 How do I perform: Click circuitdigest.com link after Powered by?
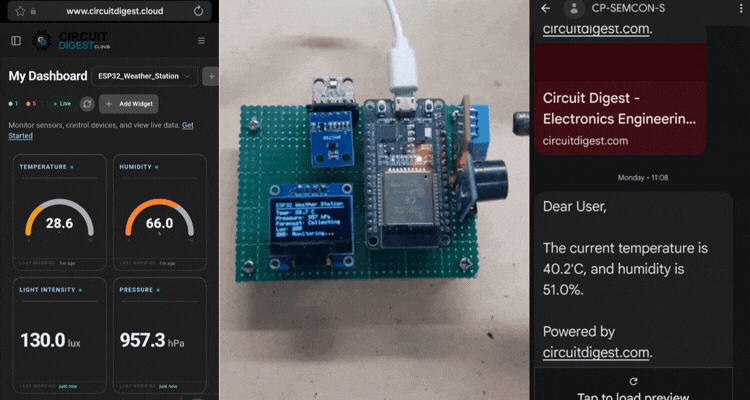[596, 353]
